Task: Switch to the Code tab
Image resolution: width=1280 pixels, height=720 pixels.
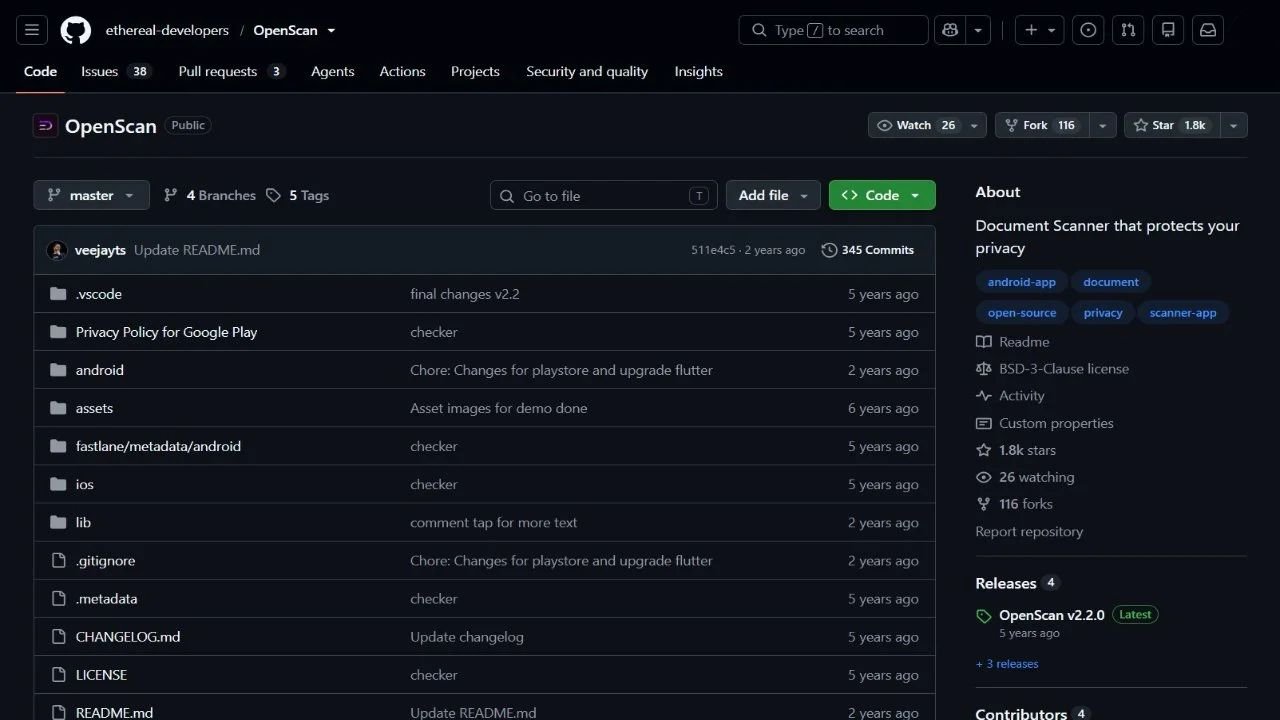Action: point(40,71)
